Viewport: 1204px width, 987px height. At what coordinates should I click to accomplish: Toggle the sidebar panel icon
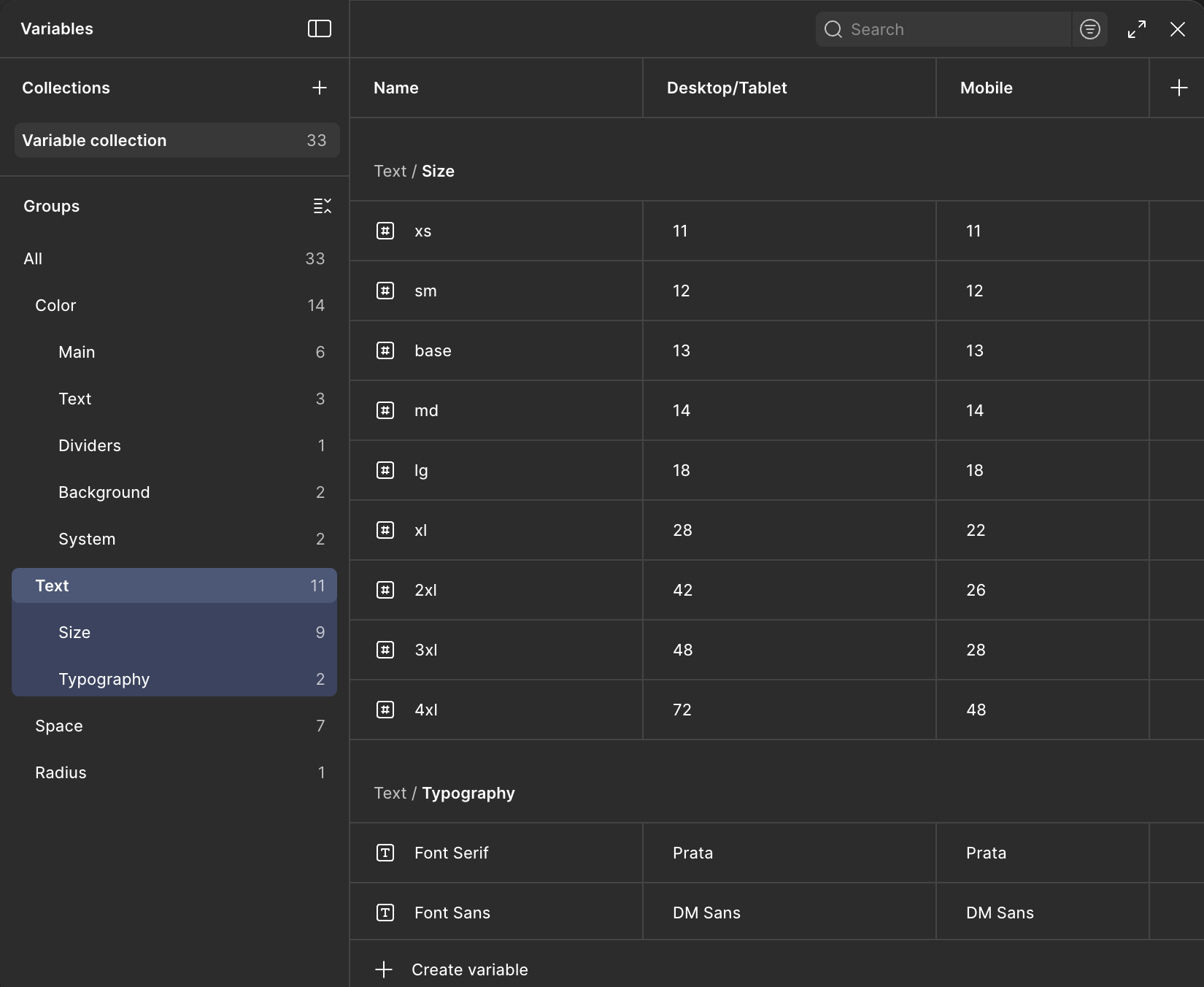(x=319, y=28)
